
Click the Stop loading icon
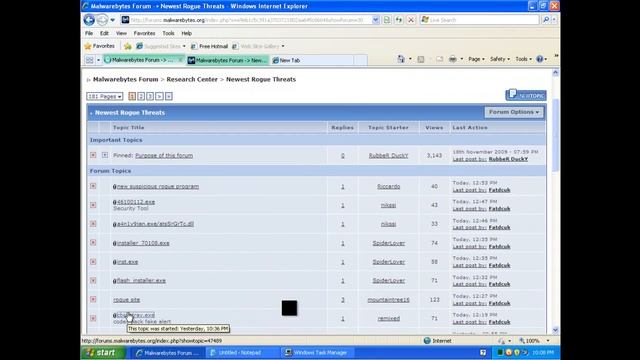411,20
